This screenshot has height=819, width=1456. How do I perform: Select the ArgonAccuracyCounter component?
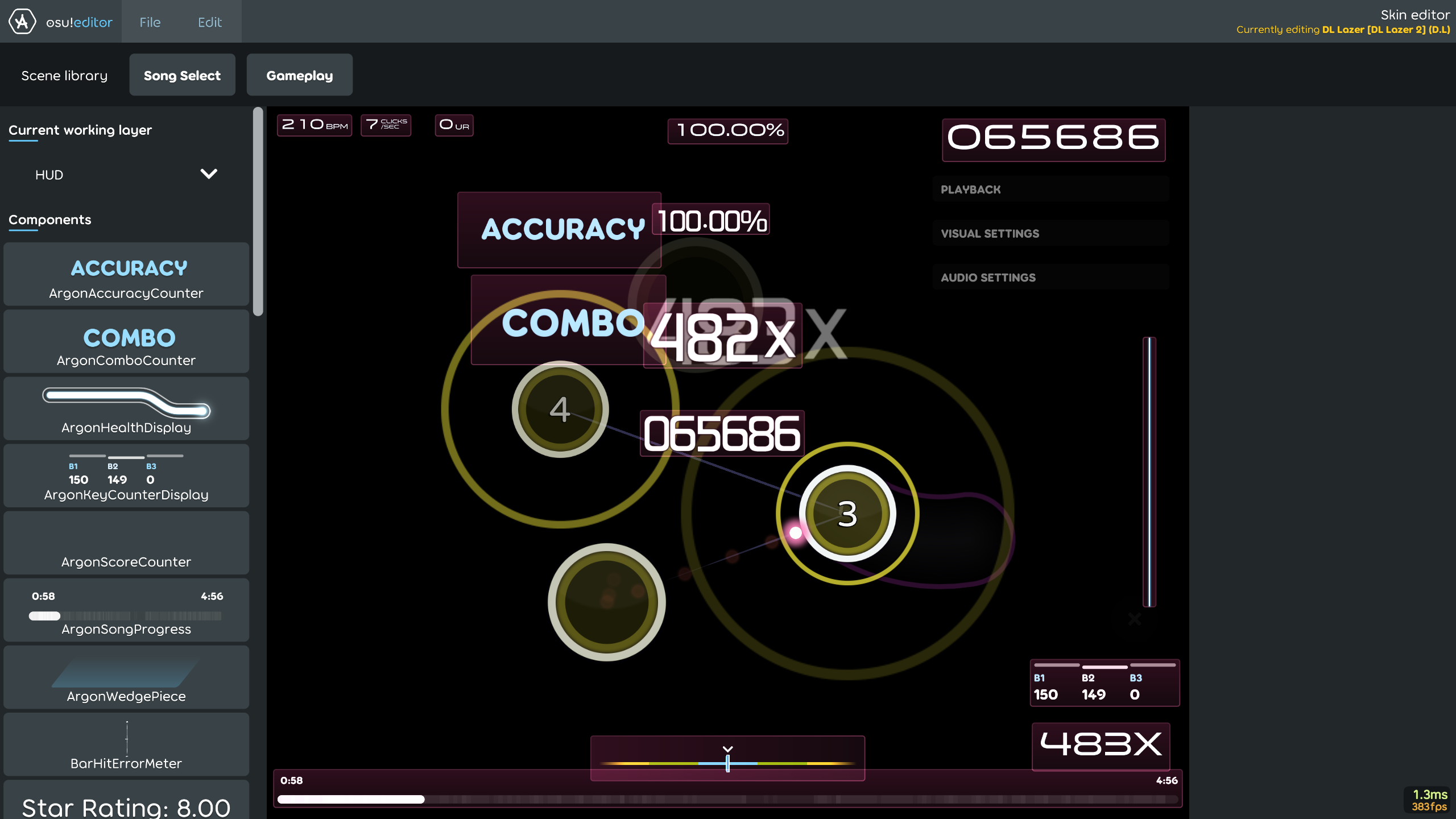click(x=126, y=274)
